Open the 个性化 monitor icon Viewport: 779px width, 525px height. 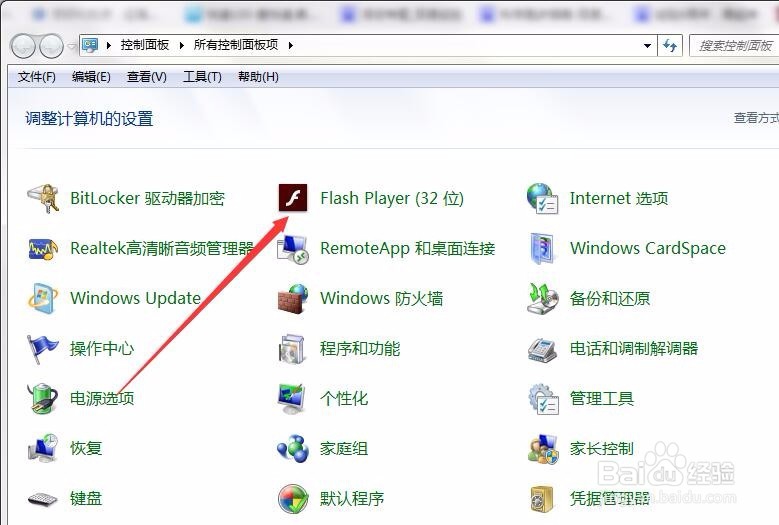(x=292, y=399)
